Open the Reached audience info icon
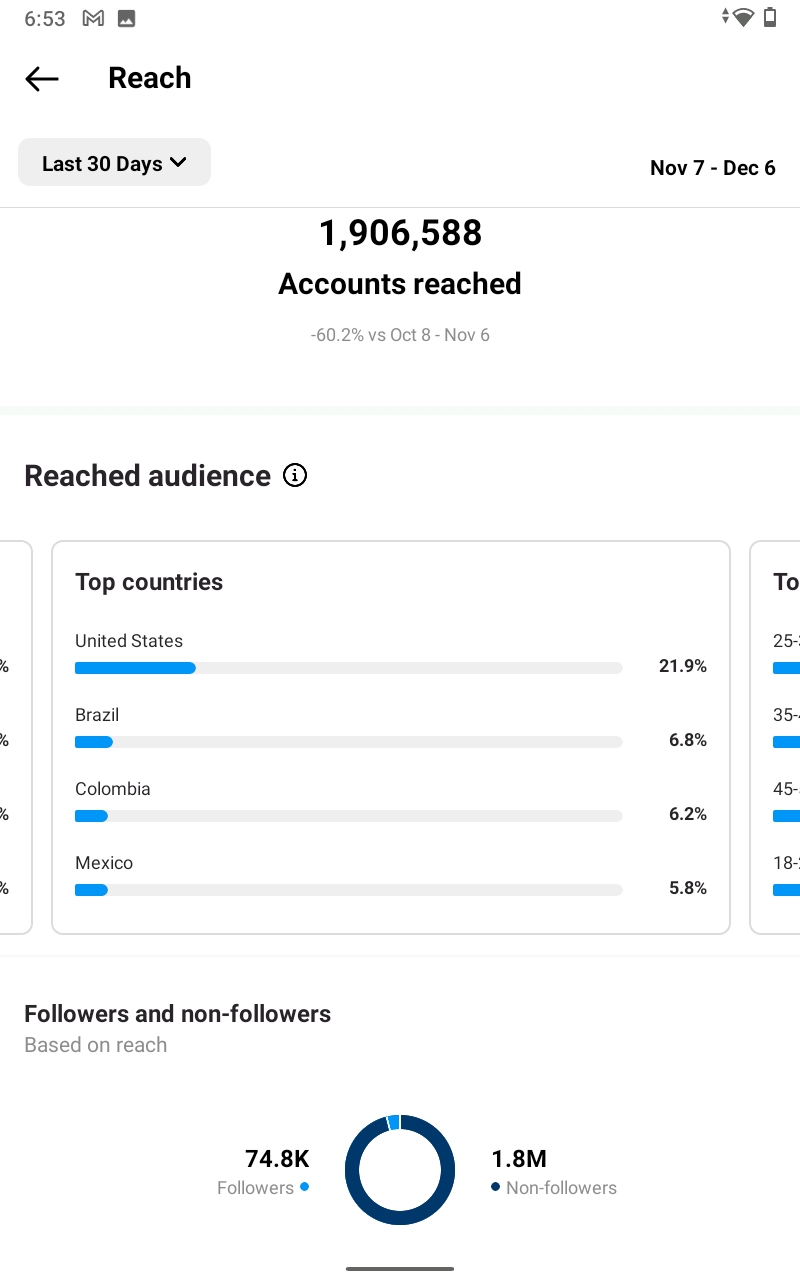Screen dimensions: 800x1280 (295, 475)
